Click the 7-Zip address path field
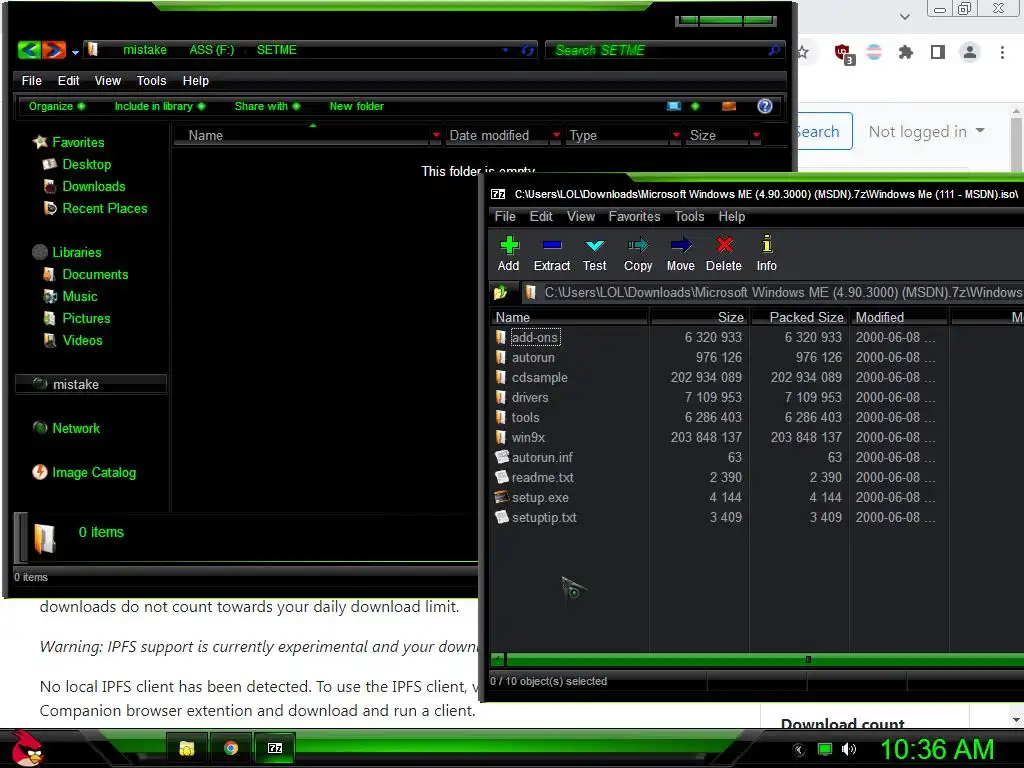1024x768 pixels. point(772,293)
